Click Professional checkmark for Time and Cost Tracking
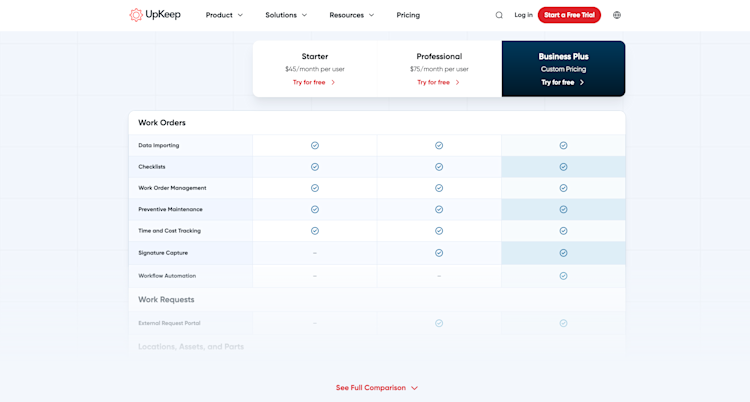This screenshot has width=750, height=402. [439, 231]
